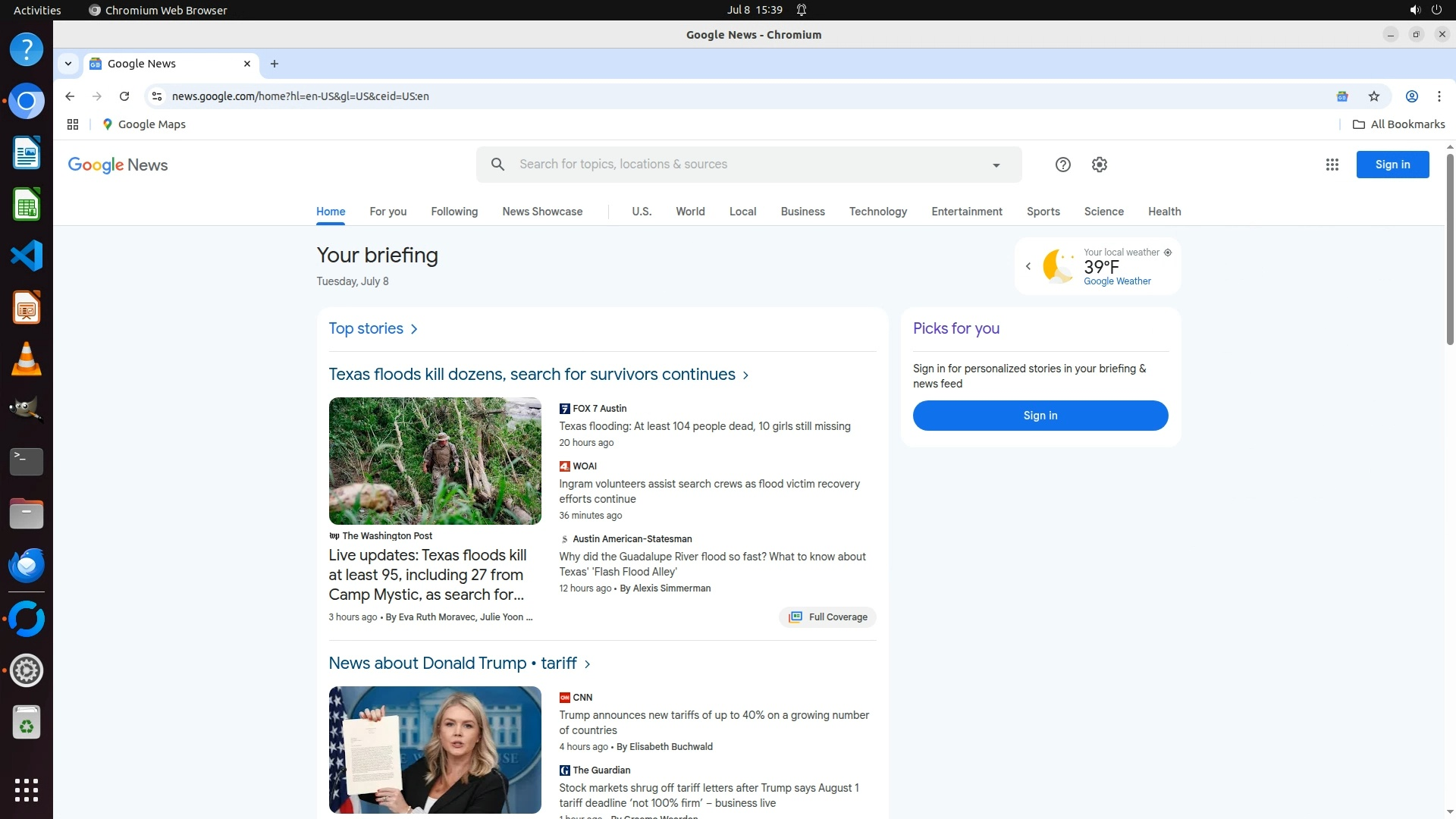
Task: Launch Thunderbird from the dock
Action: pos(27,566)
